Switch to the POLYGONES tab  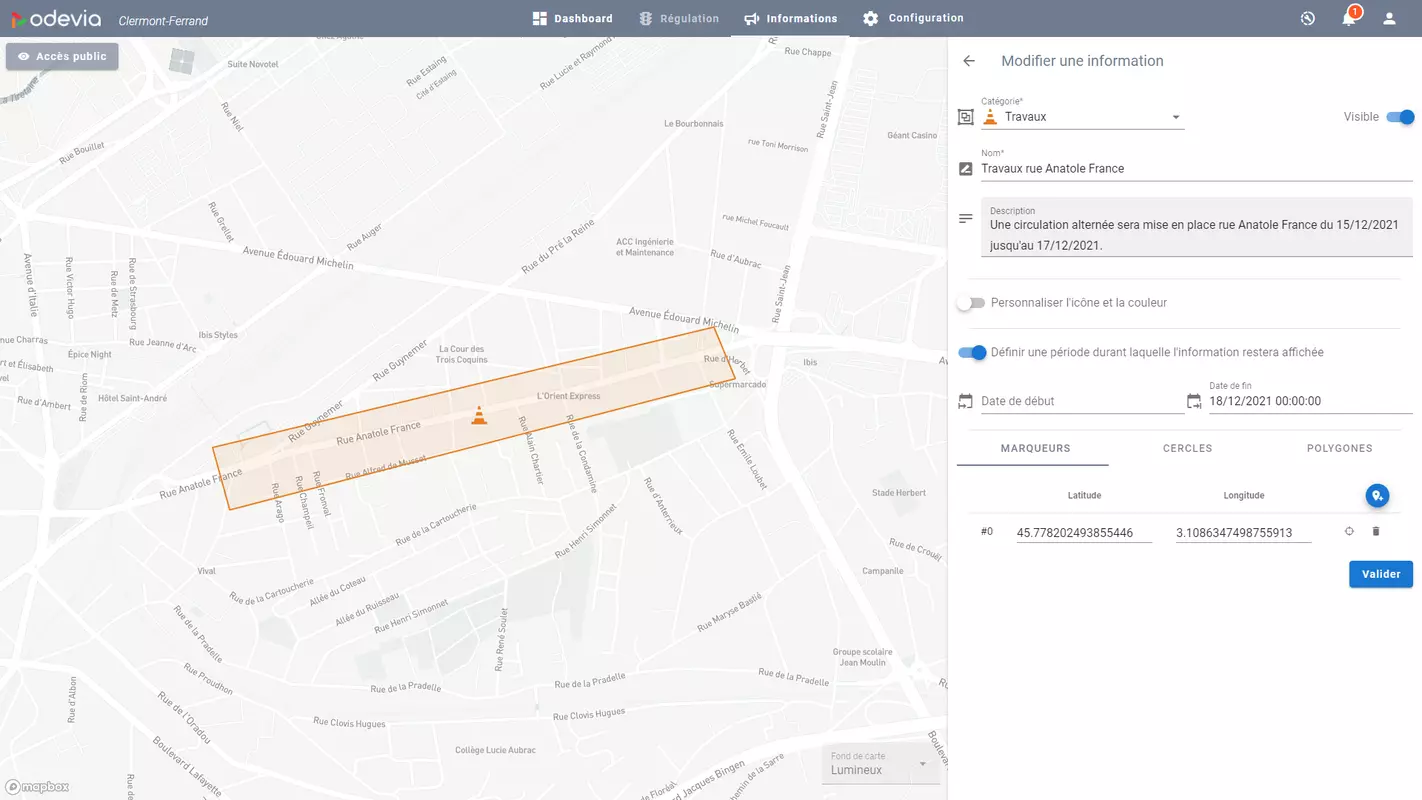[x=1339, y=449]
